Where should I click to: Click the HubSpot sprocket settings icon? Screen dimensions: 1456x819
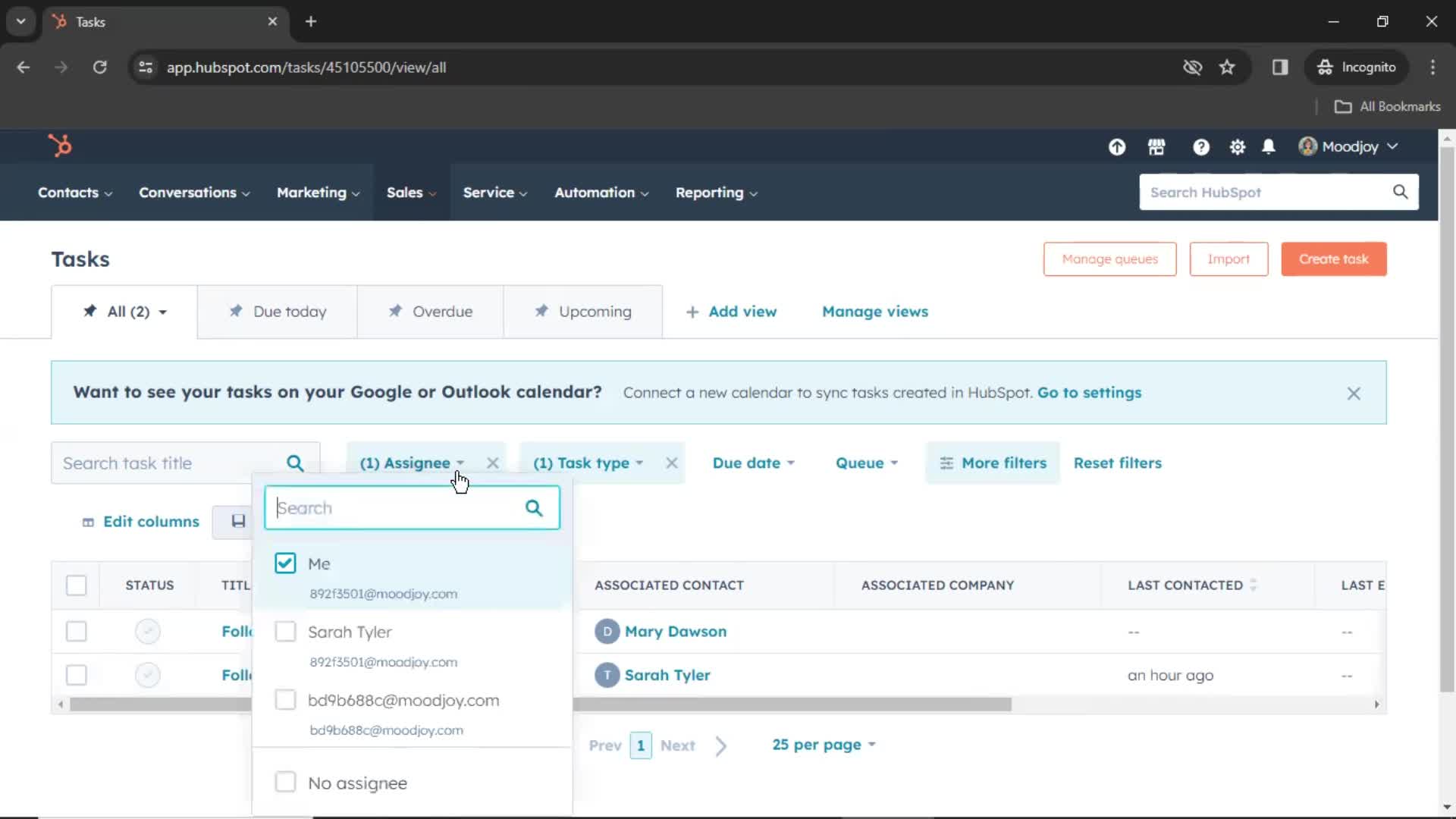click(x=1237, y=147)
